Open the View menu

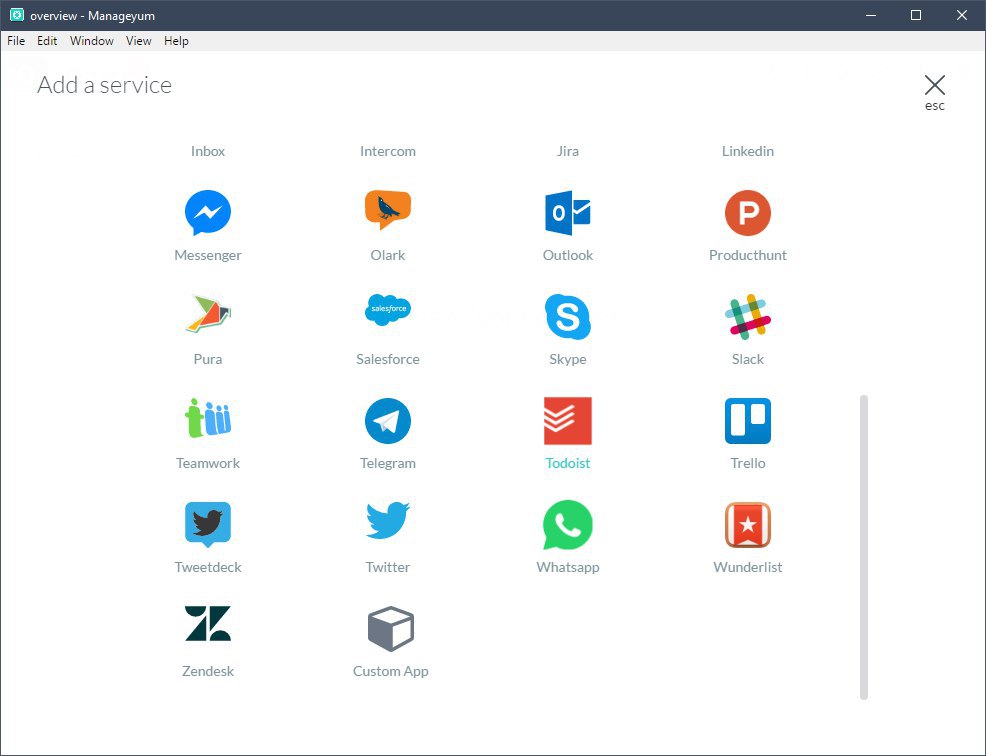coord(138,41)
